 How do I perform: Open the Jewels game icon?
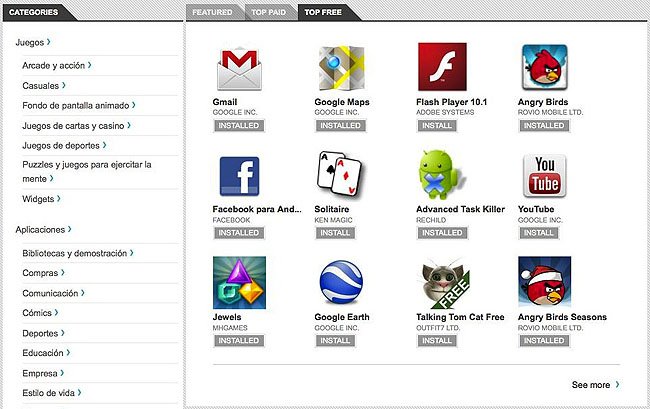coord(239,283)
